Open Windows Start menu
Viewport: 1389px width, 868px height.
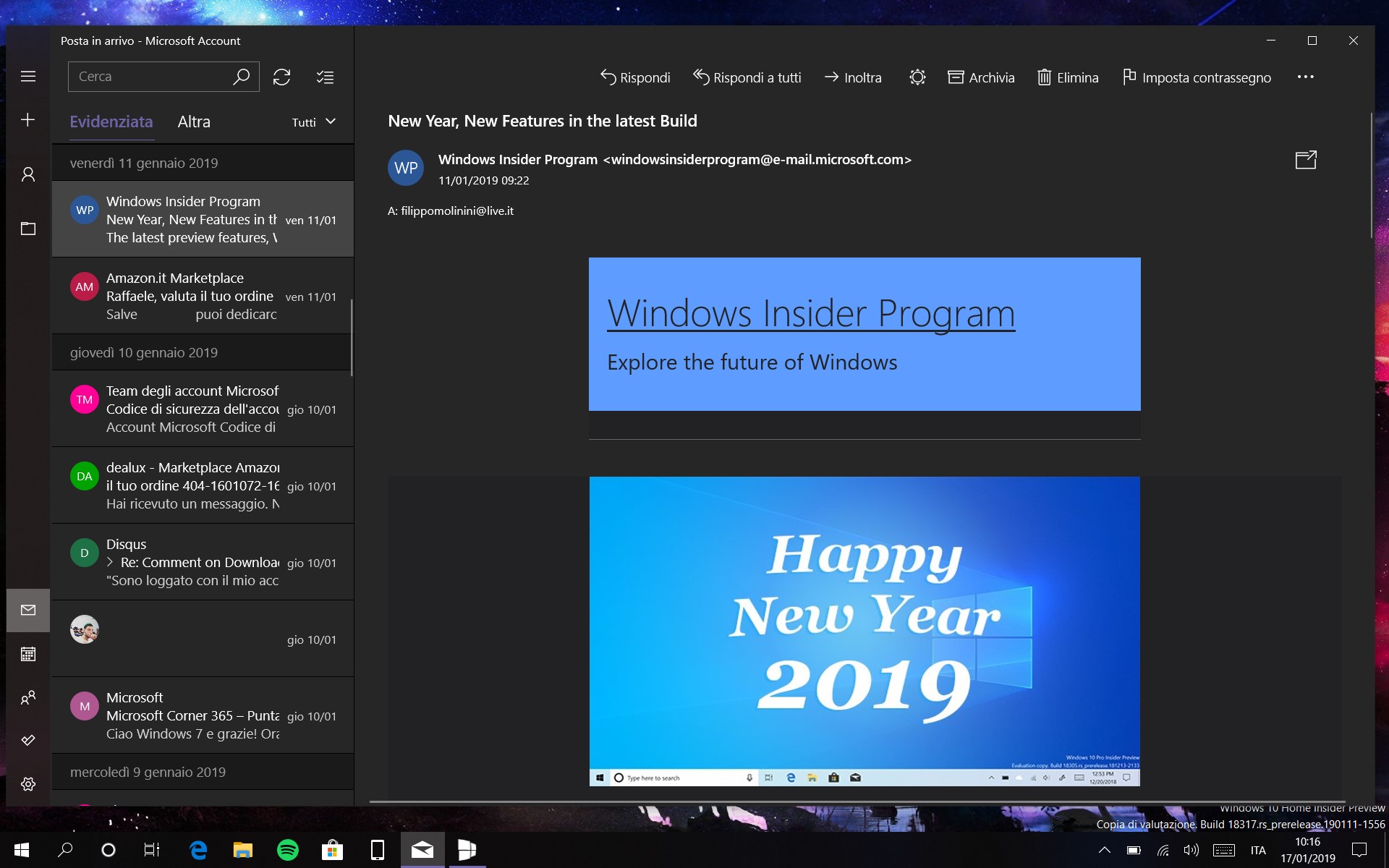tap(21, 850)
